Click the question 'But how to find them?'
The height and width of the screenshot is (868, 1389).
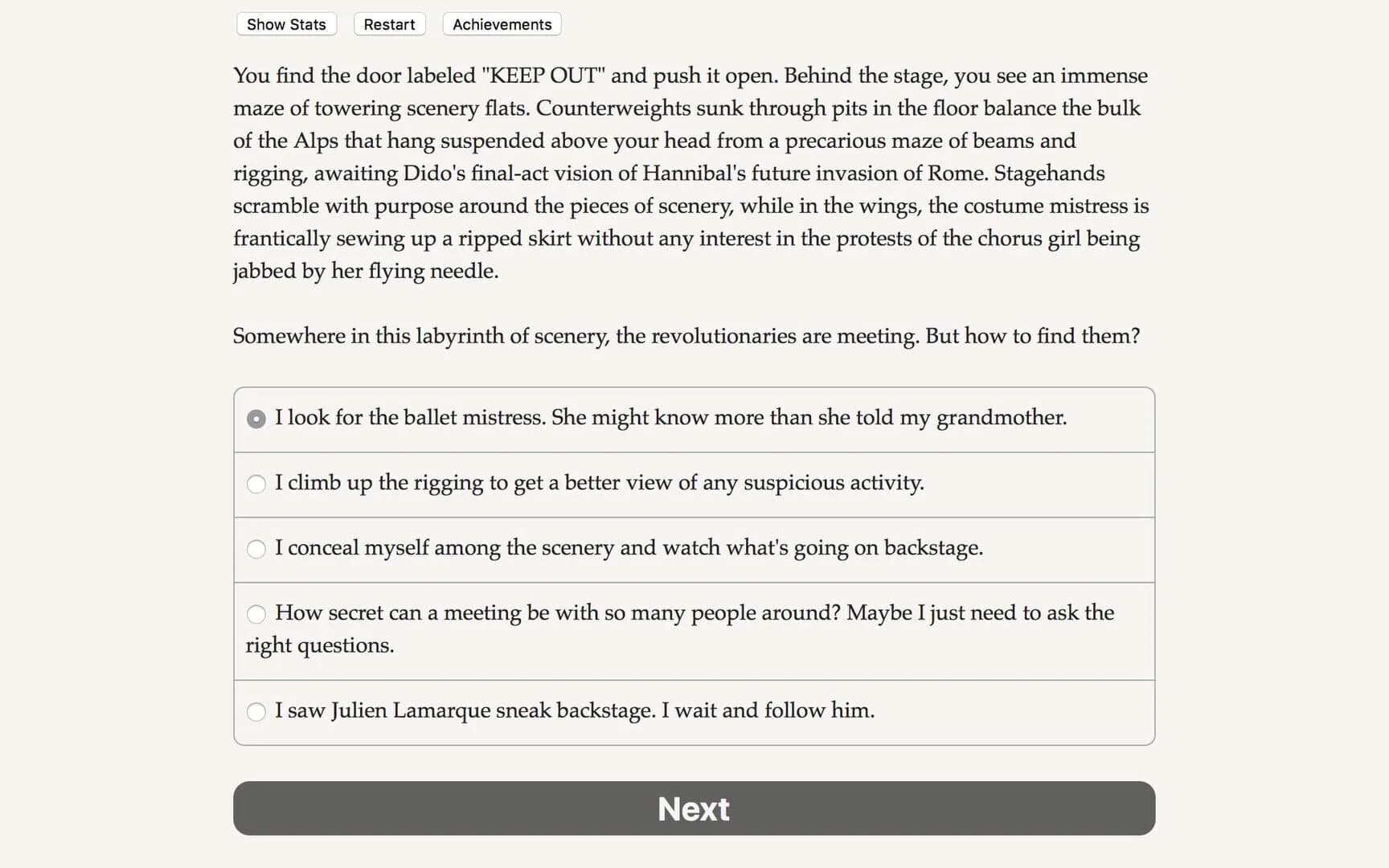(1032, 336)
